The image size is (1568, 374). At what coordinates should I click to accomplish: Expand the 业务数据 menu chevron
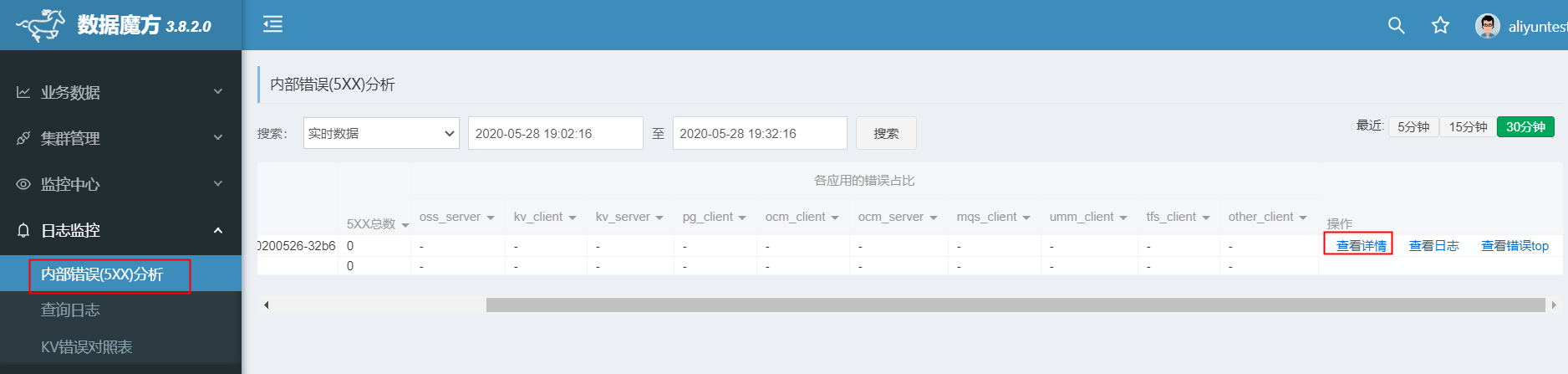tap(218, 91)
